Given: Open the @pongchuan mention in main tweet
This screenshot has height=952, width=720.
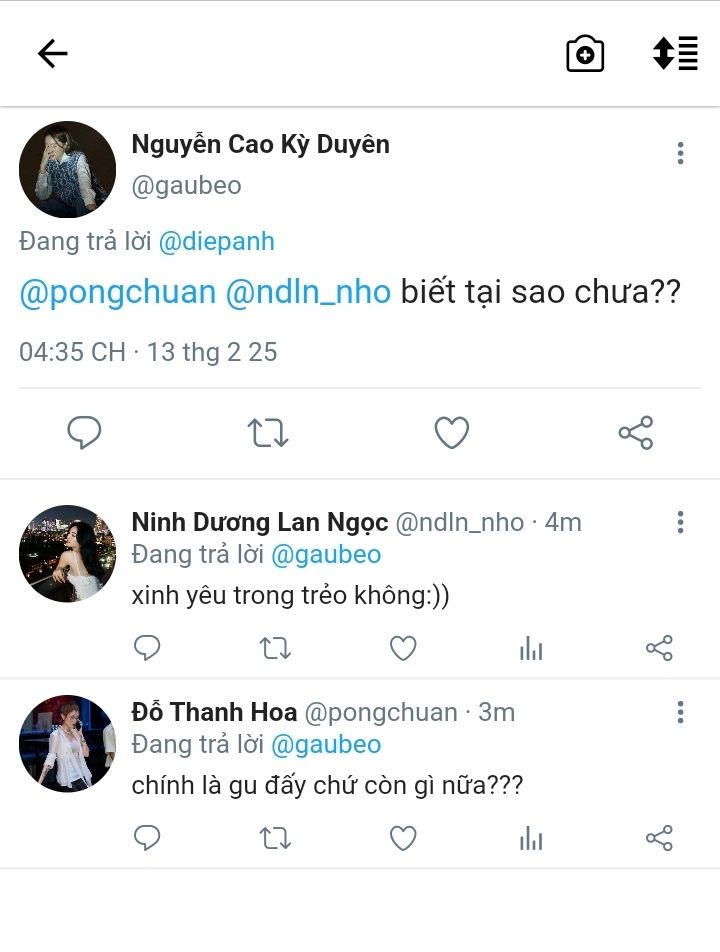Looking at the screenshot, I should pos(118,292).
